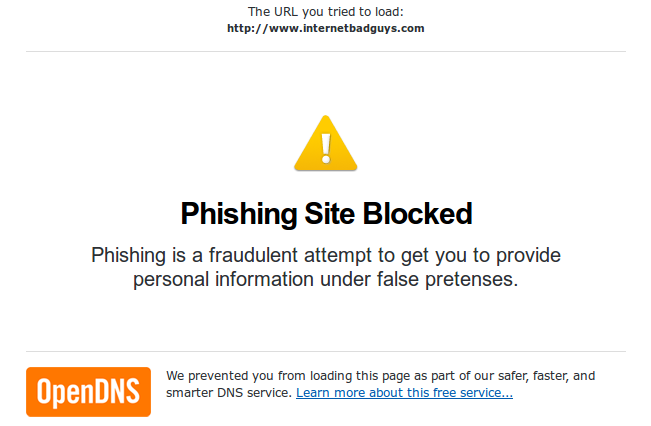
Task: Click the horizontal divider above the OpenDNS footer
Action: point(326,351)
